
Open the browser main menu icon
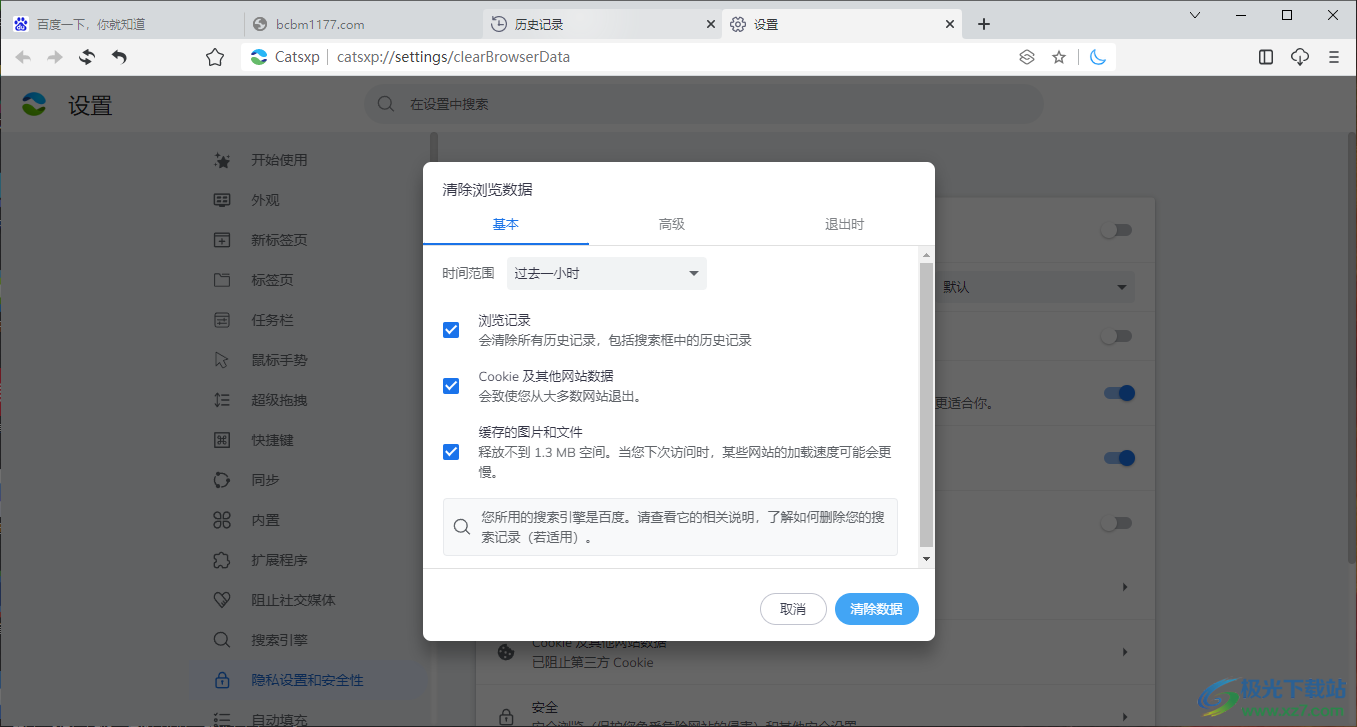click(x=1334, y=57)
